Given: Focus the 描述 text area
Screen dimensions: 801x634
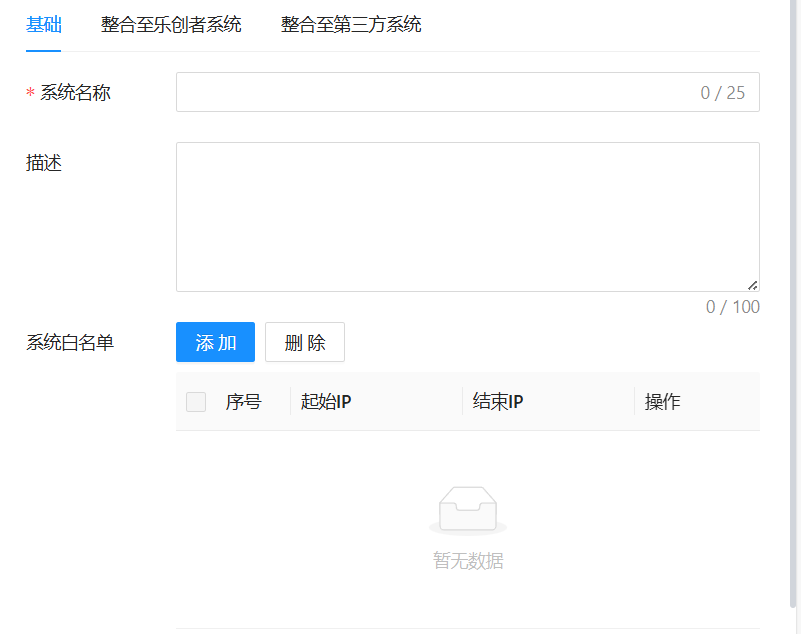Looking at the screenshot, I should [x=467, y=216].
